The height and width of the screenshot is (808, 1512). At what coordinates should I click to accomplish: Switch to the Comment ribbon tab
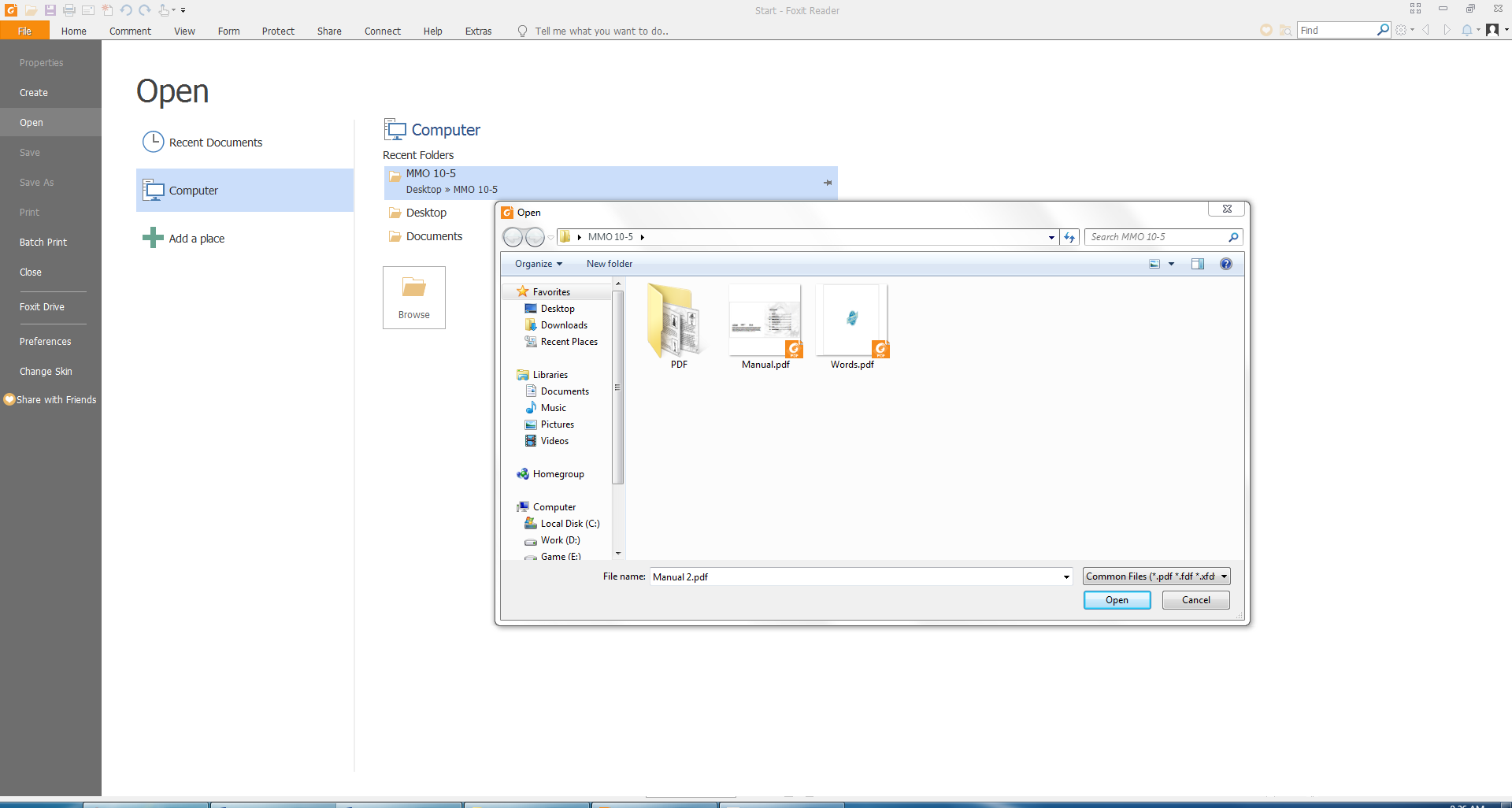point(130,31)
